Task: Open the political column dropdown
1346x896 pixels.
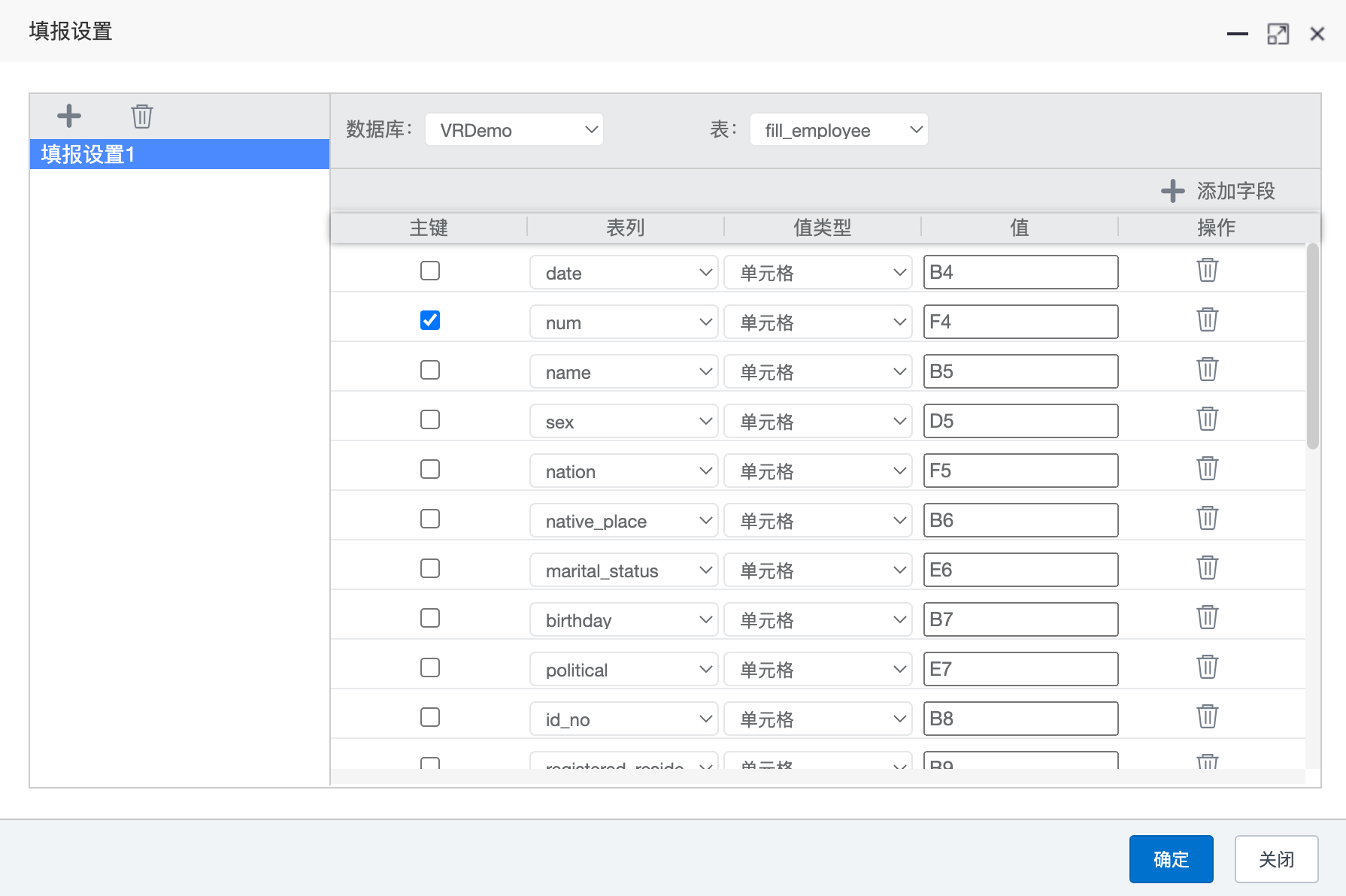Action: point(624,669)
